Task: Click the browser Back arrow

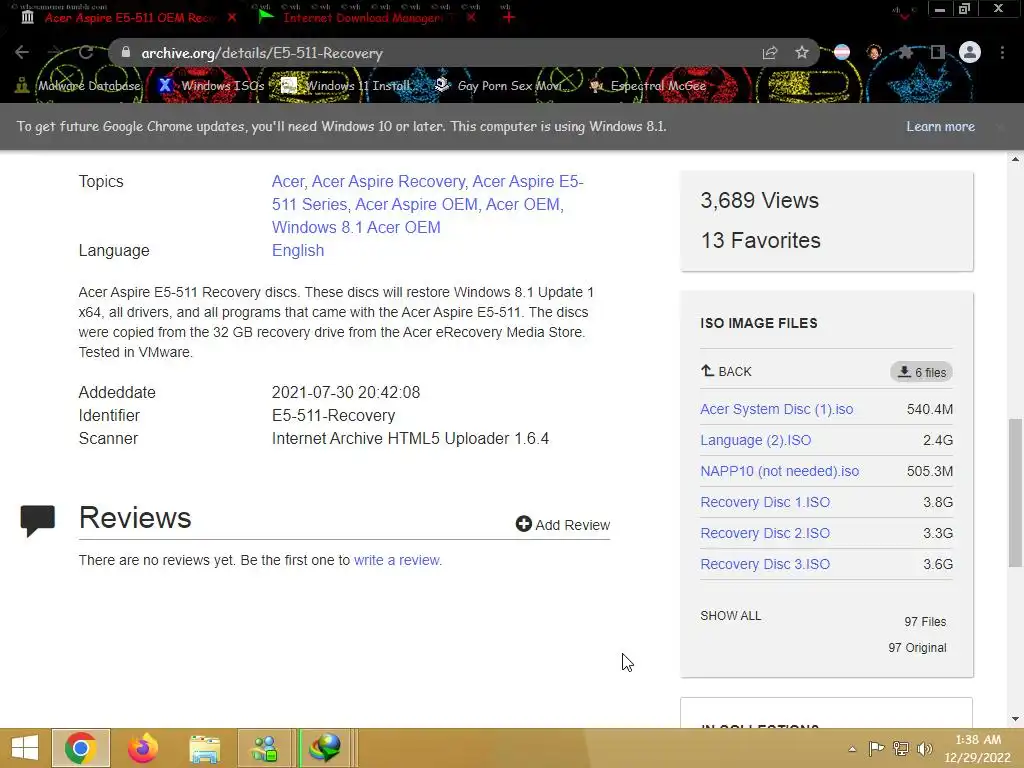Action: point(22,52)
